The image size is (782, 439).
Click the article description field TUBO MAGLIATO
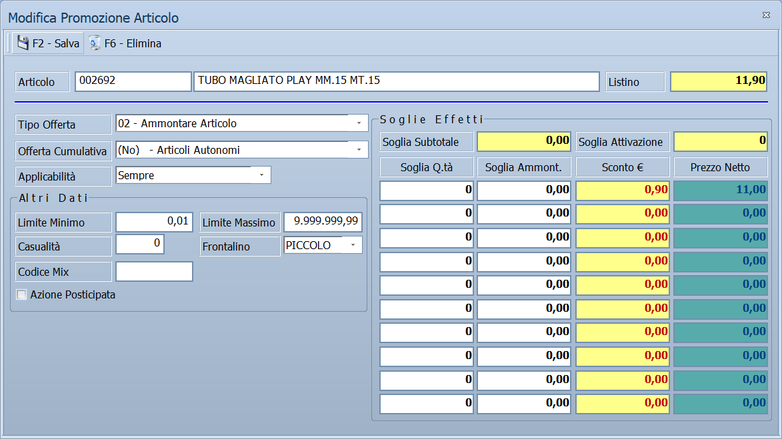point(396,81)
